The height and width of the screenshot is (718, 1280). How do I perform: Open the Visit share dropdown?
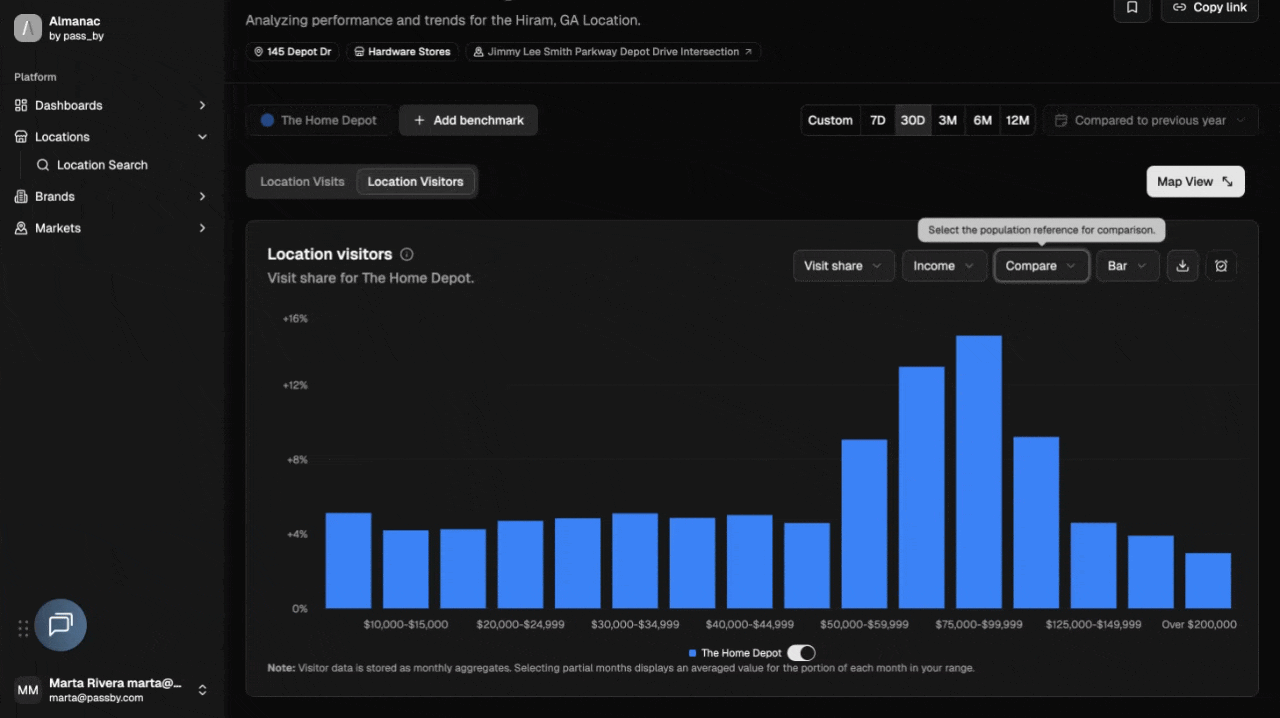coord(843,266)
